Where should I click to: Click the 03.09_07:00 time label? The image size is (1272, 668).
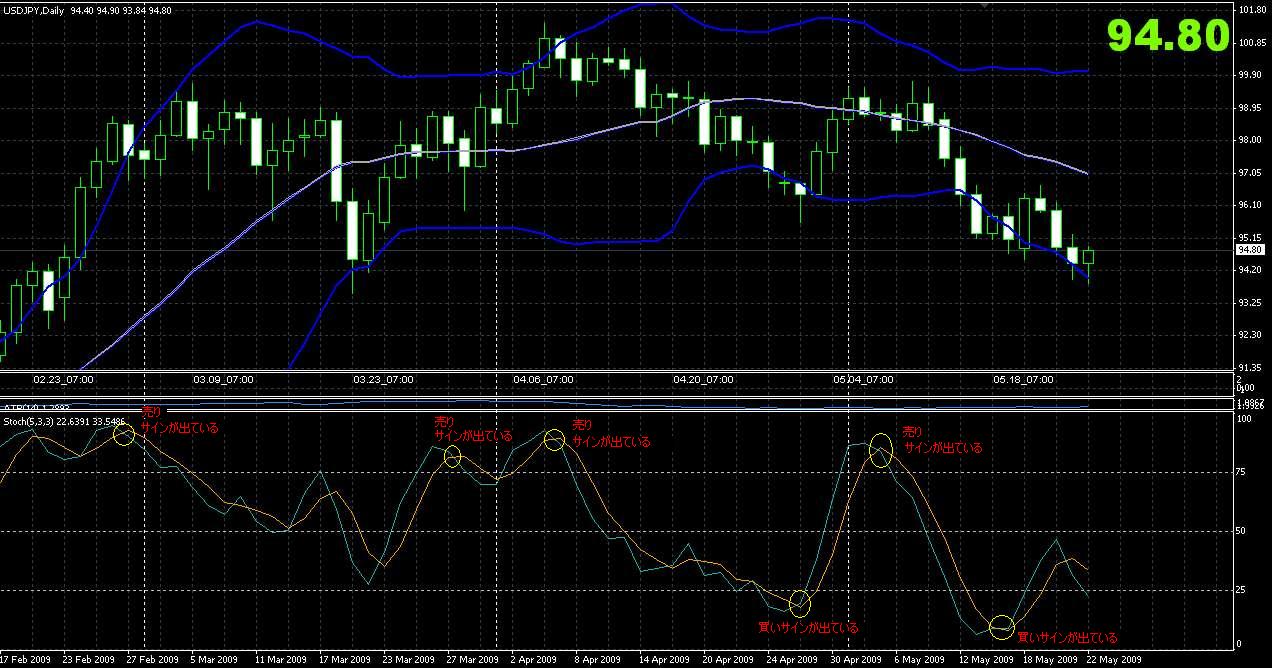click(223, 380)
